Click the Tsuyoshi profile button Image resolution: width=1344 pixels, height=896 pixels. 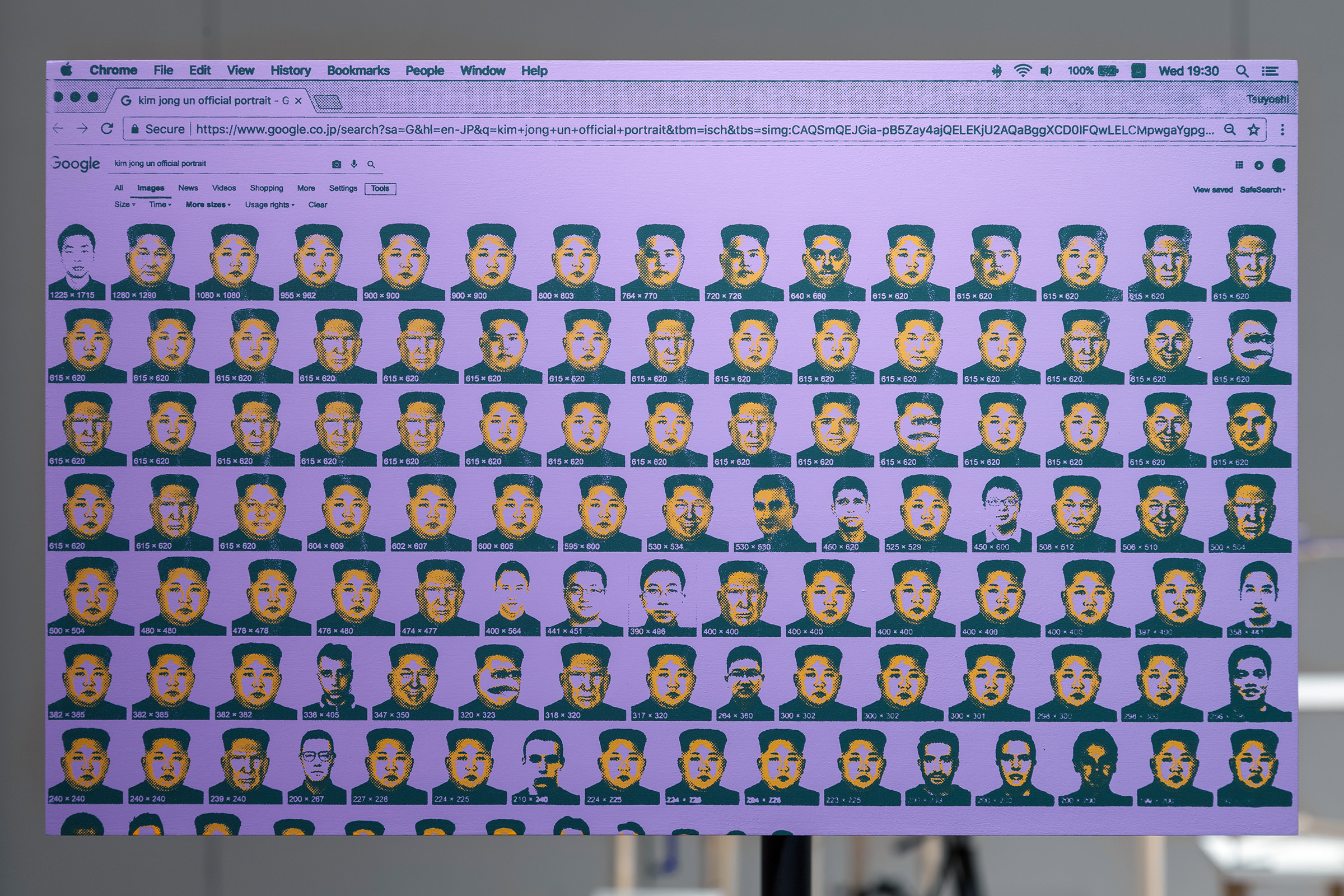pyautogui.click(x=1267, y=100)
